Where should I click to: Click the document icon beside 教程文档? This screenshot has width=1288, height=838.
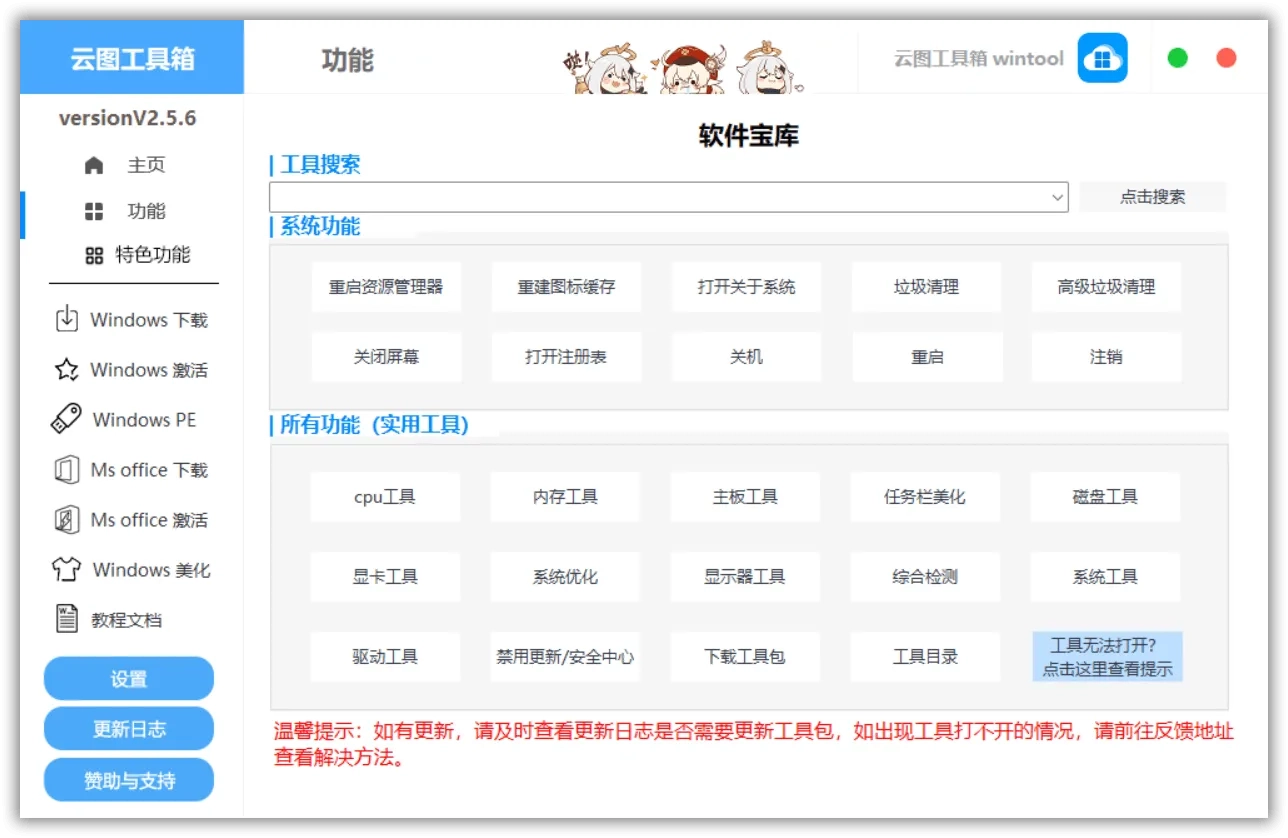tap(66, 619)
